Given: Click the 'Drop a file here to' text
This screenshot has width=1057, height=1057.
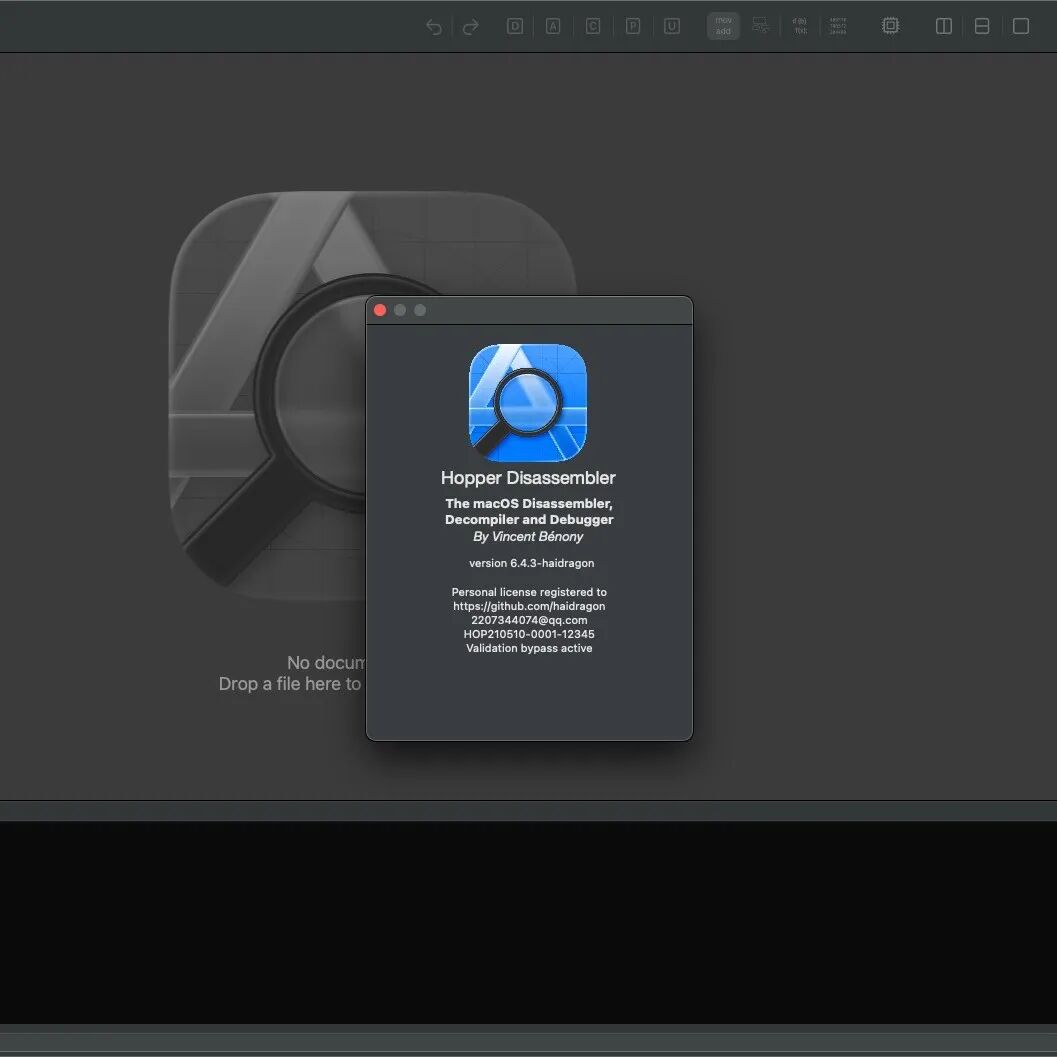Looking at the screenshot, I should pyautogui.click(x=290, y=684).
